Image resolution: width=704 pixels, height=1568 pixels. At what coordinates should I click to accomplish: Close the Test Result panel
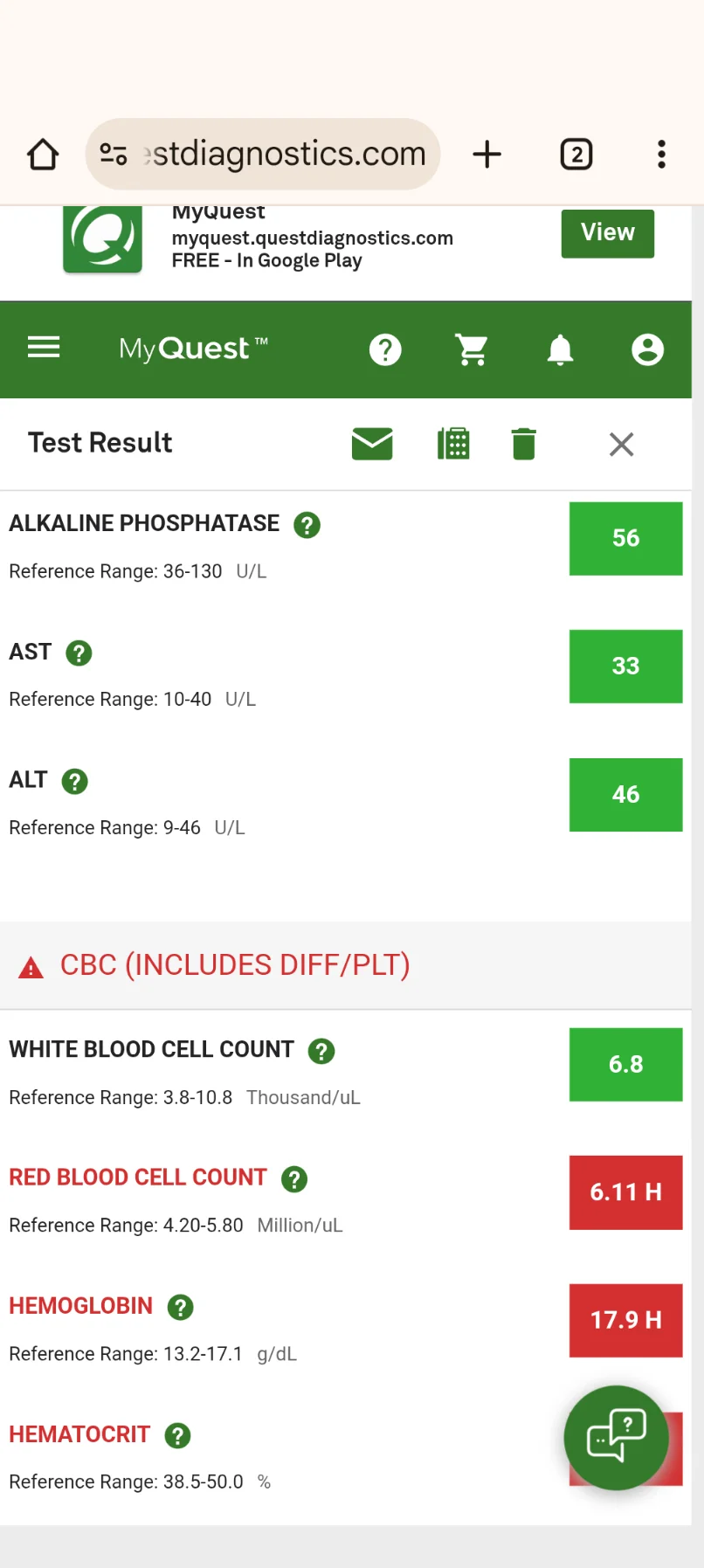622,445
